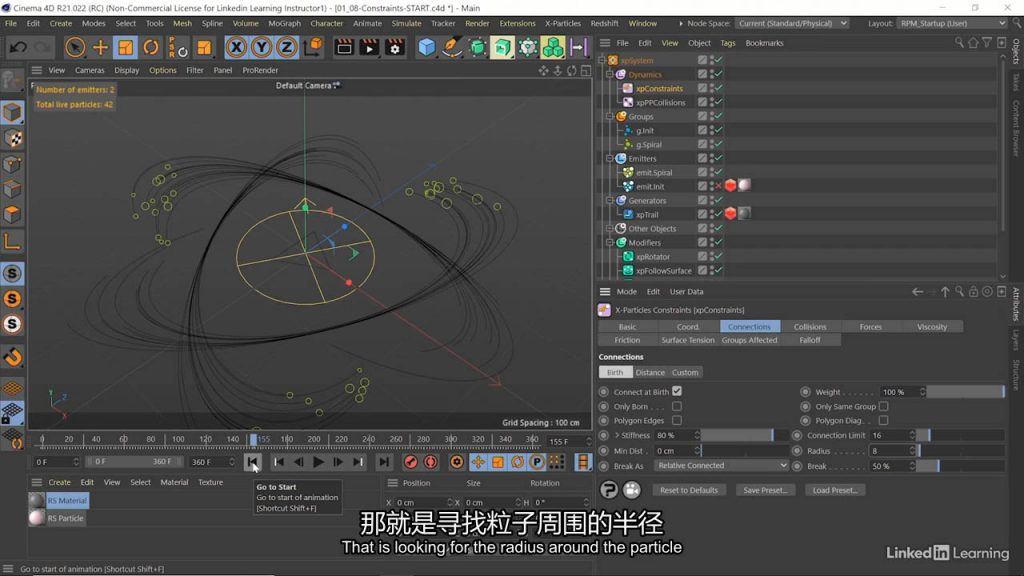This screenshot has width=1024, height=576.
Task: Adjust the Weight slider
Action: [965, 392]
